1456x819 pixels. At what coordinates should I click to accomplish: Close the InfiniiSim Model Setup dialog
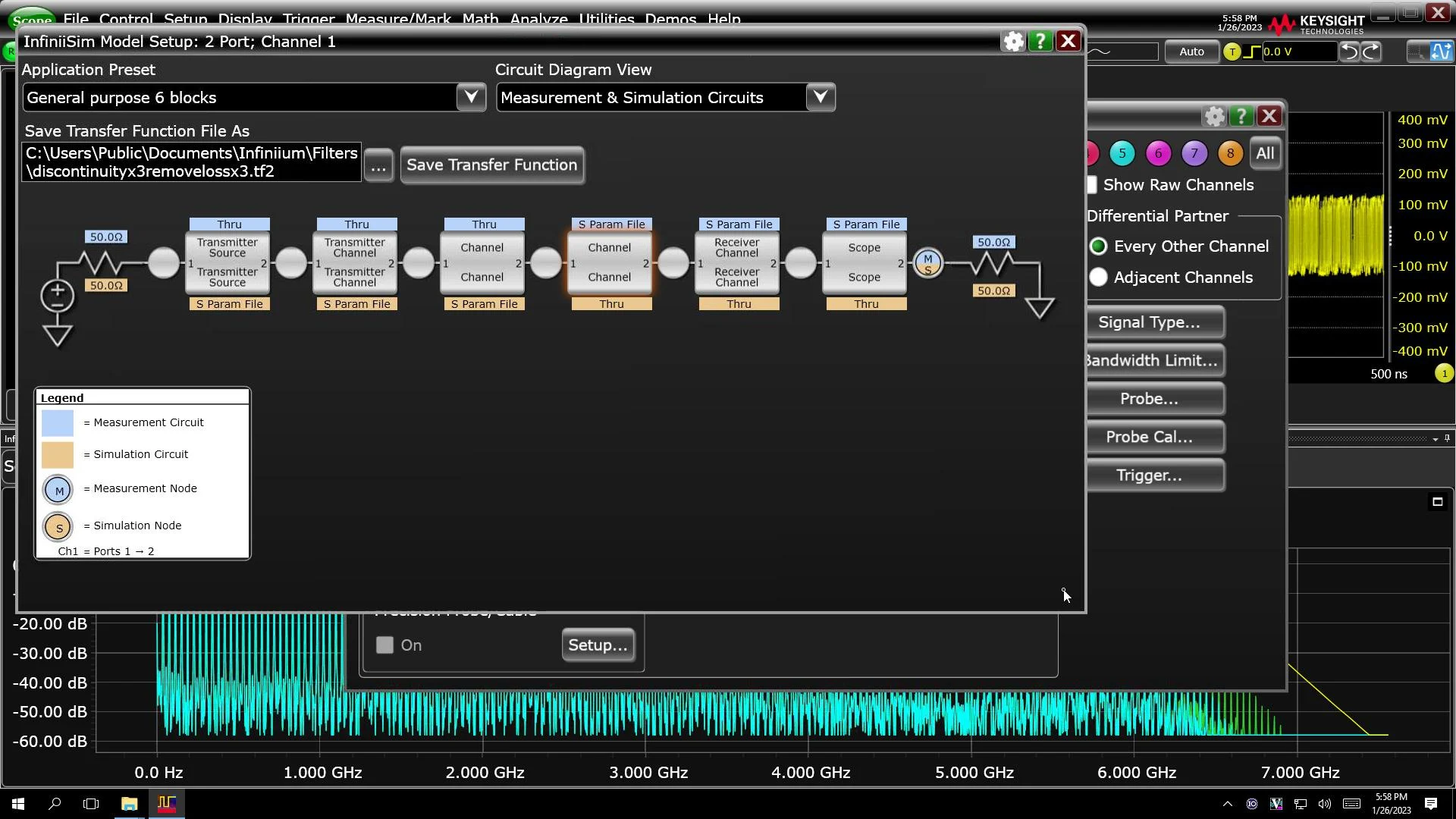click(x=1068, y=42)
